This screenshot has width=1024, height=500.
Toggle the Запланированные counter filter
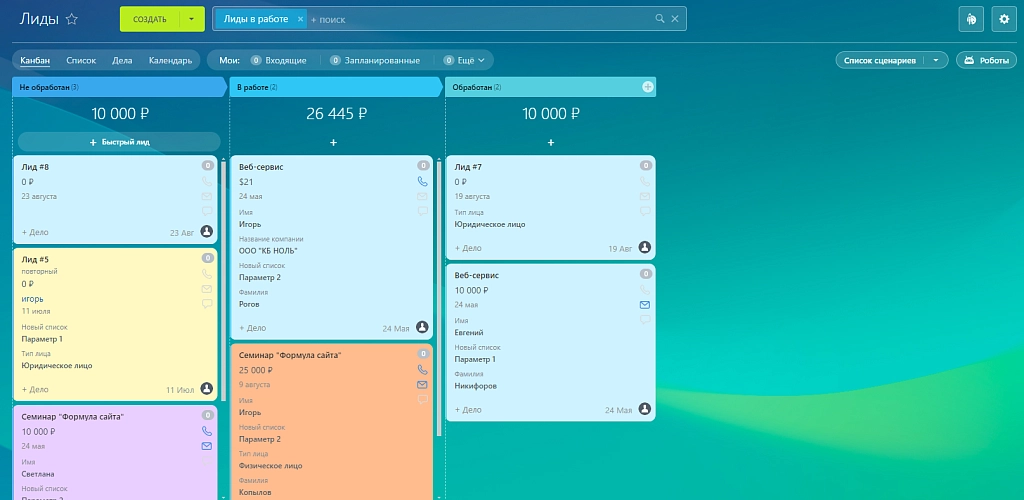click(x=375, y=60)
